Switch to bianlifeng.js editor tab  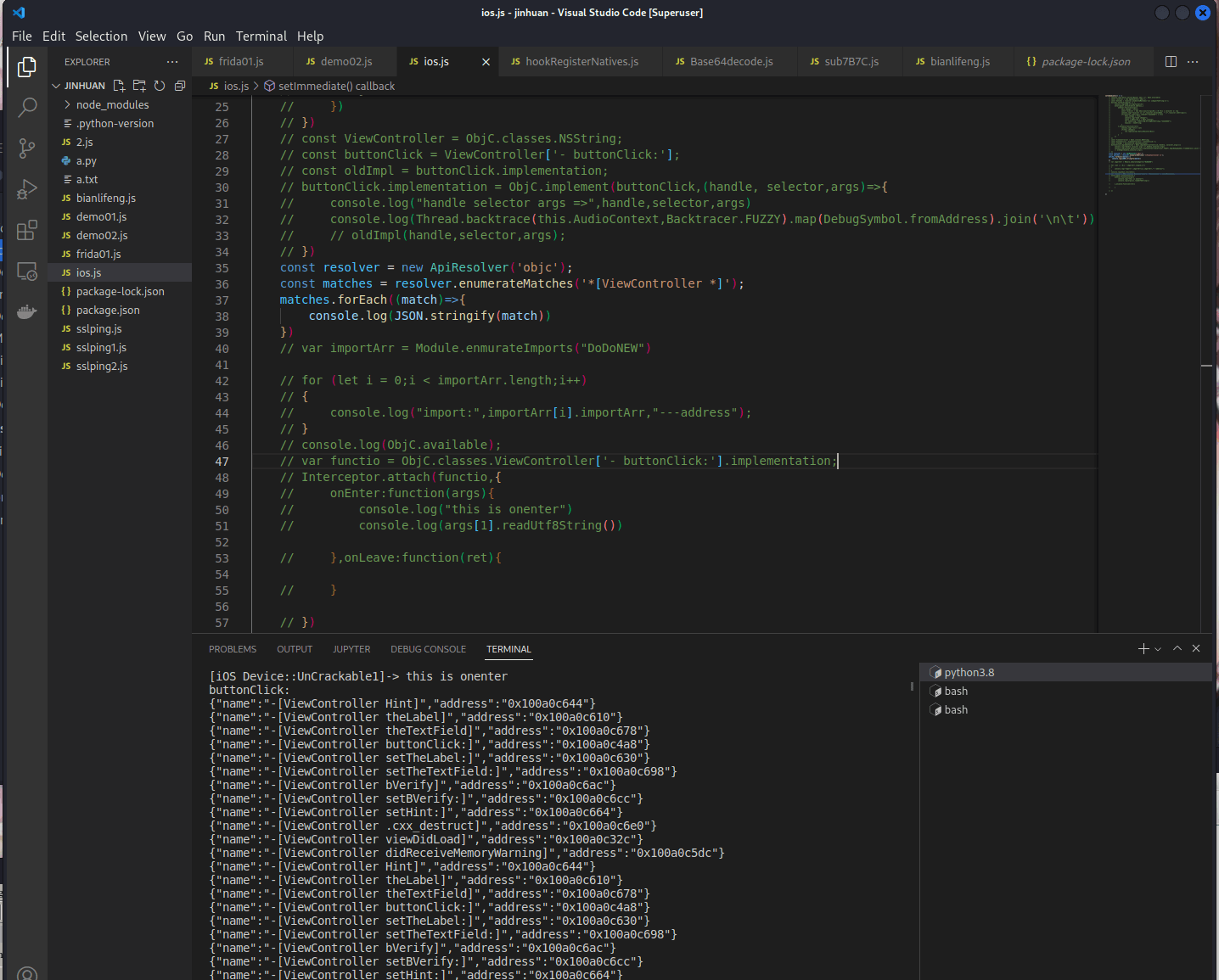click(x=959, y=62)
